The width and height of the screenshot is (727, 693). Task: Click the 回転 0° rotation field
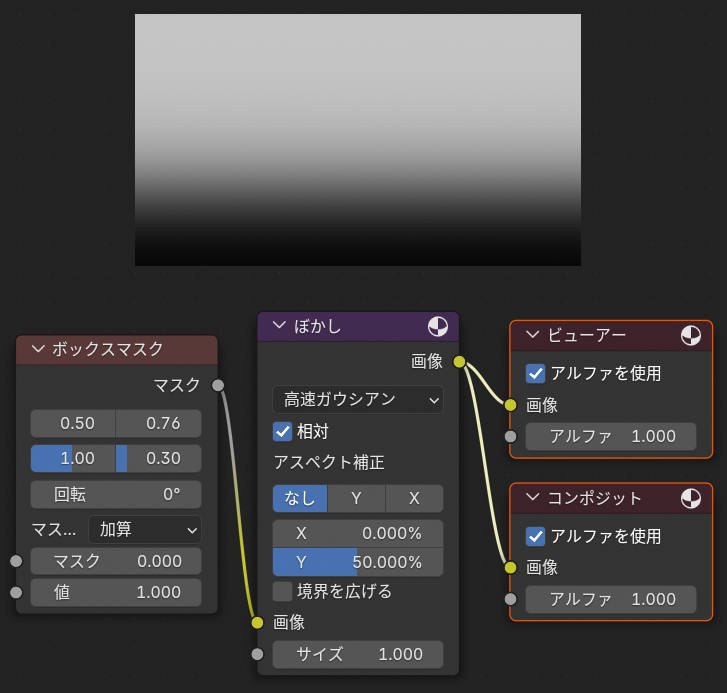(x=116, y=495)
